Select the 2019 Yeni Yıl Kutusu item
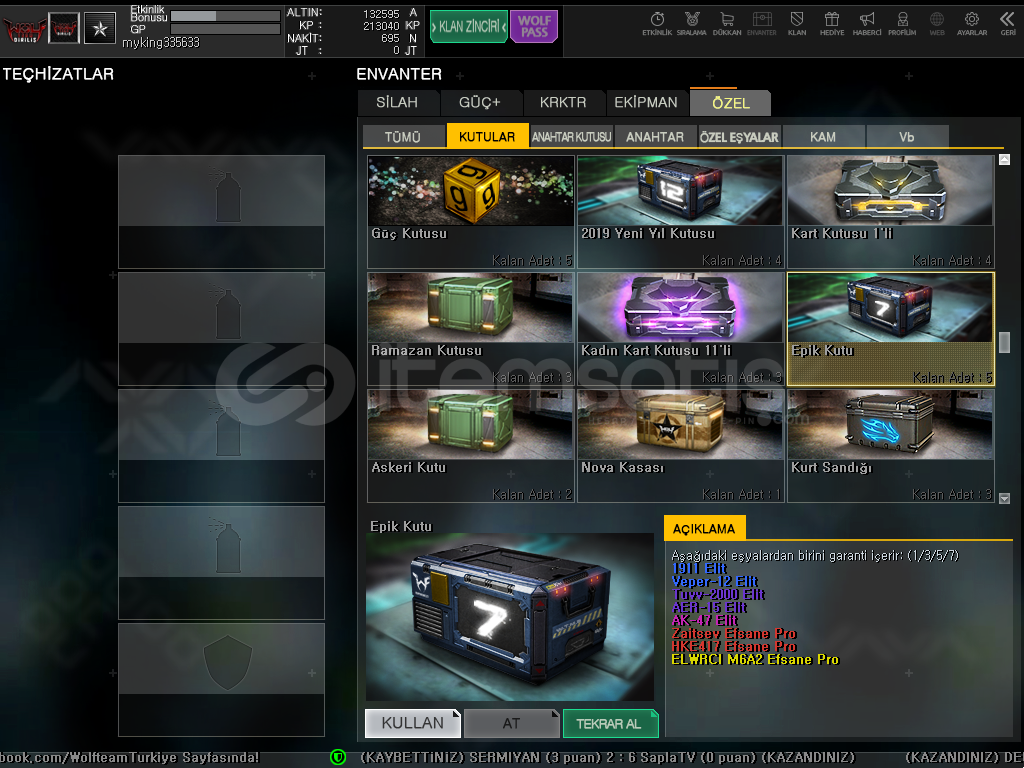 680,212
